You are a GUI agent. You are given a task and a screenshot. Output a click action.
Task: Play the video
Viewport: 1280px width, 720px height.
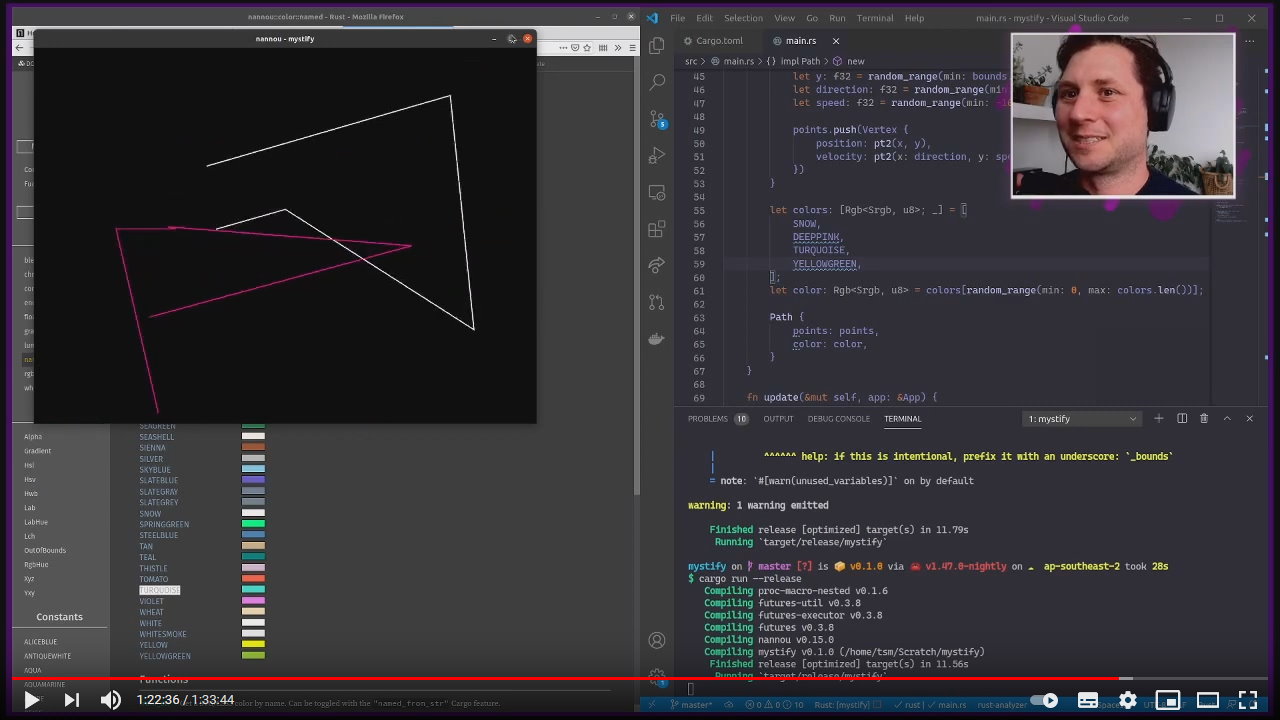(x=31, y=700)
